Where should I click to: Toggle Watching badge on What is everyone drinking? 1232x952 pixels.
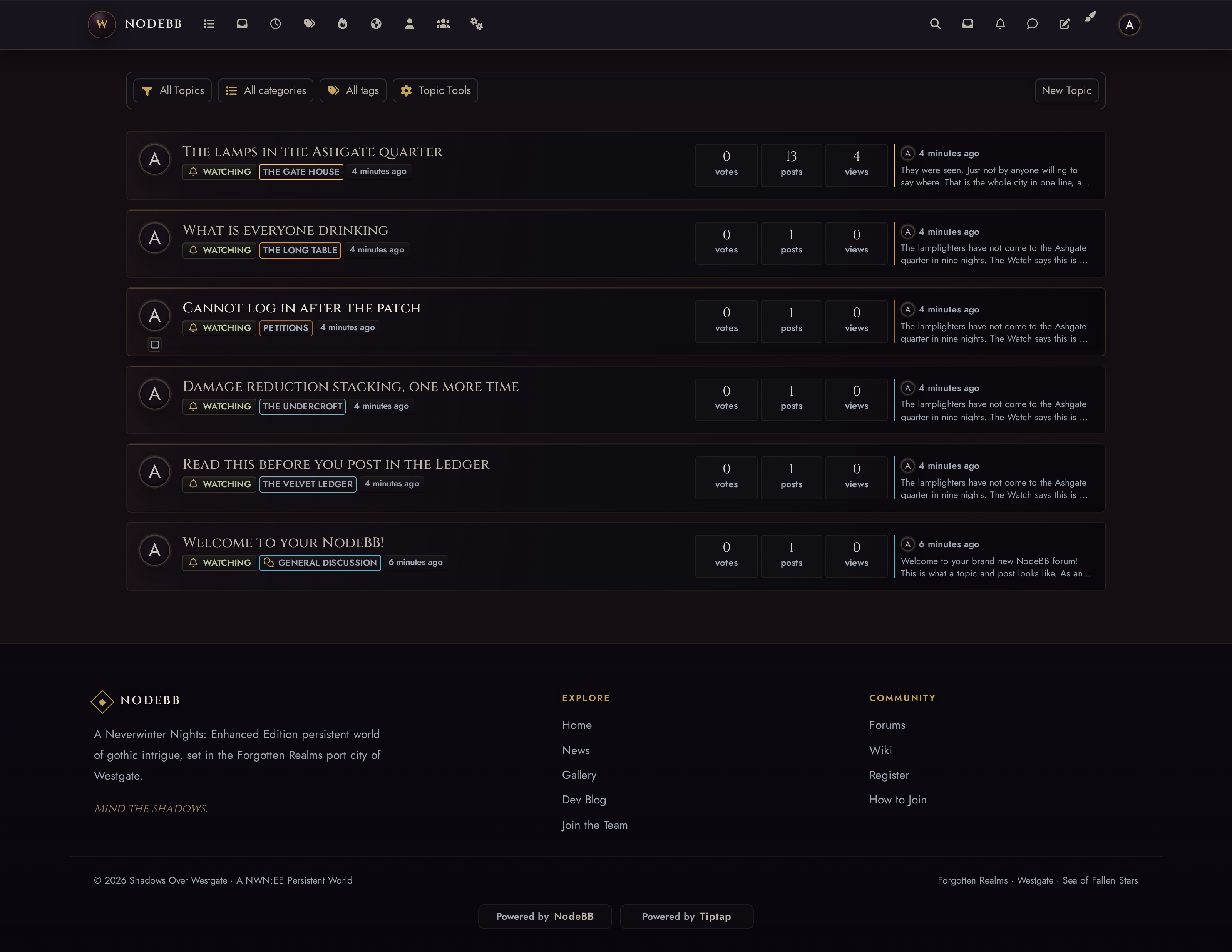(219, 250)
